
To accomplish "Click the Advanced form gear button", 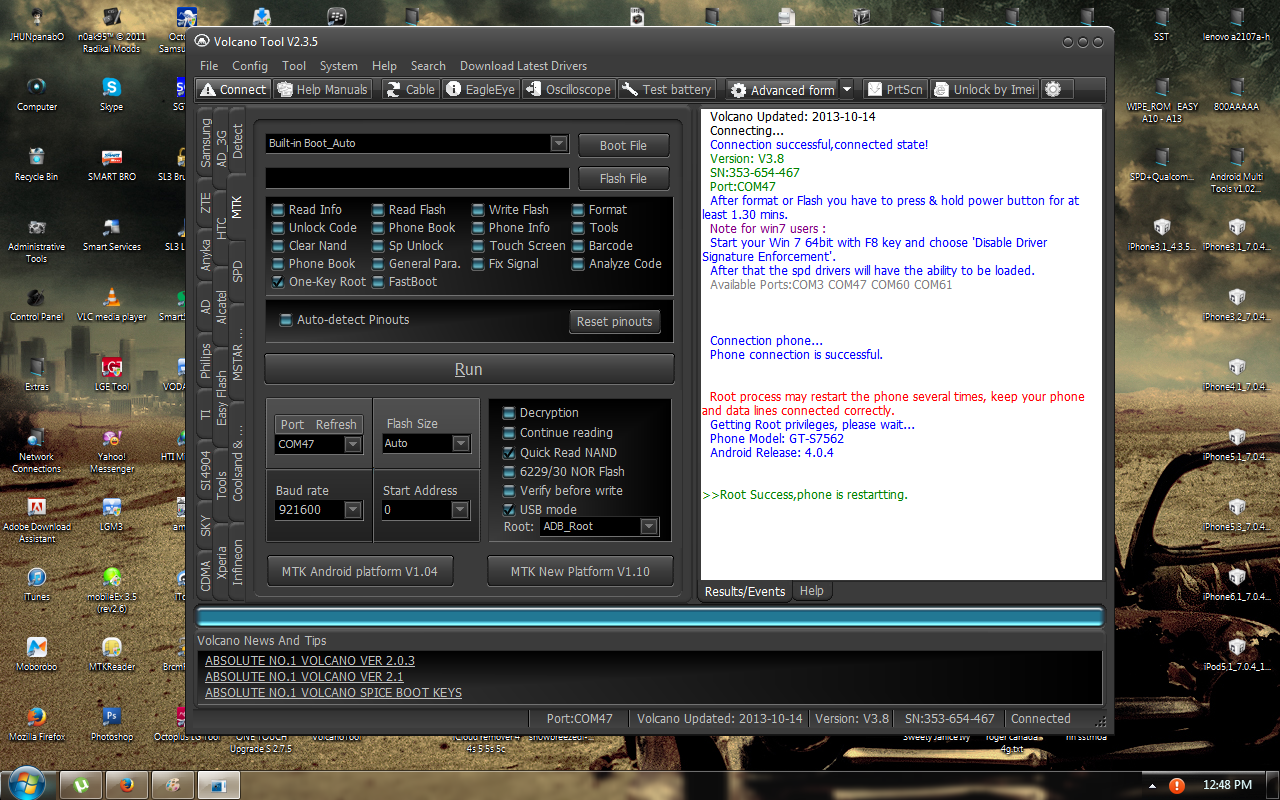I will [782, 90].
